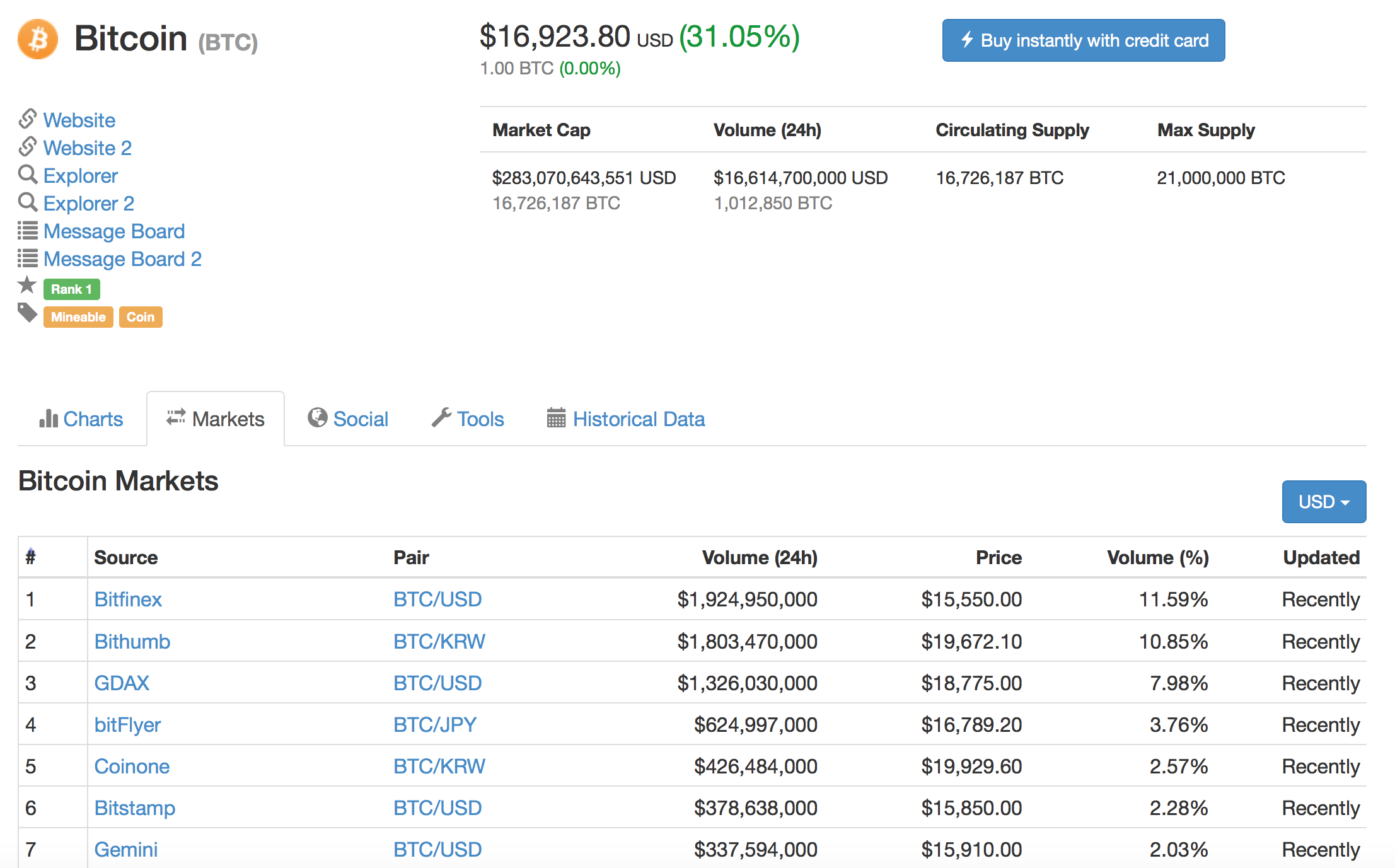Open the USD currency dropdown
The image size is (1395, 868).
1324,502
